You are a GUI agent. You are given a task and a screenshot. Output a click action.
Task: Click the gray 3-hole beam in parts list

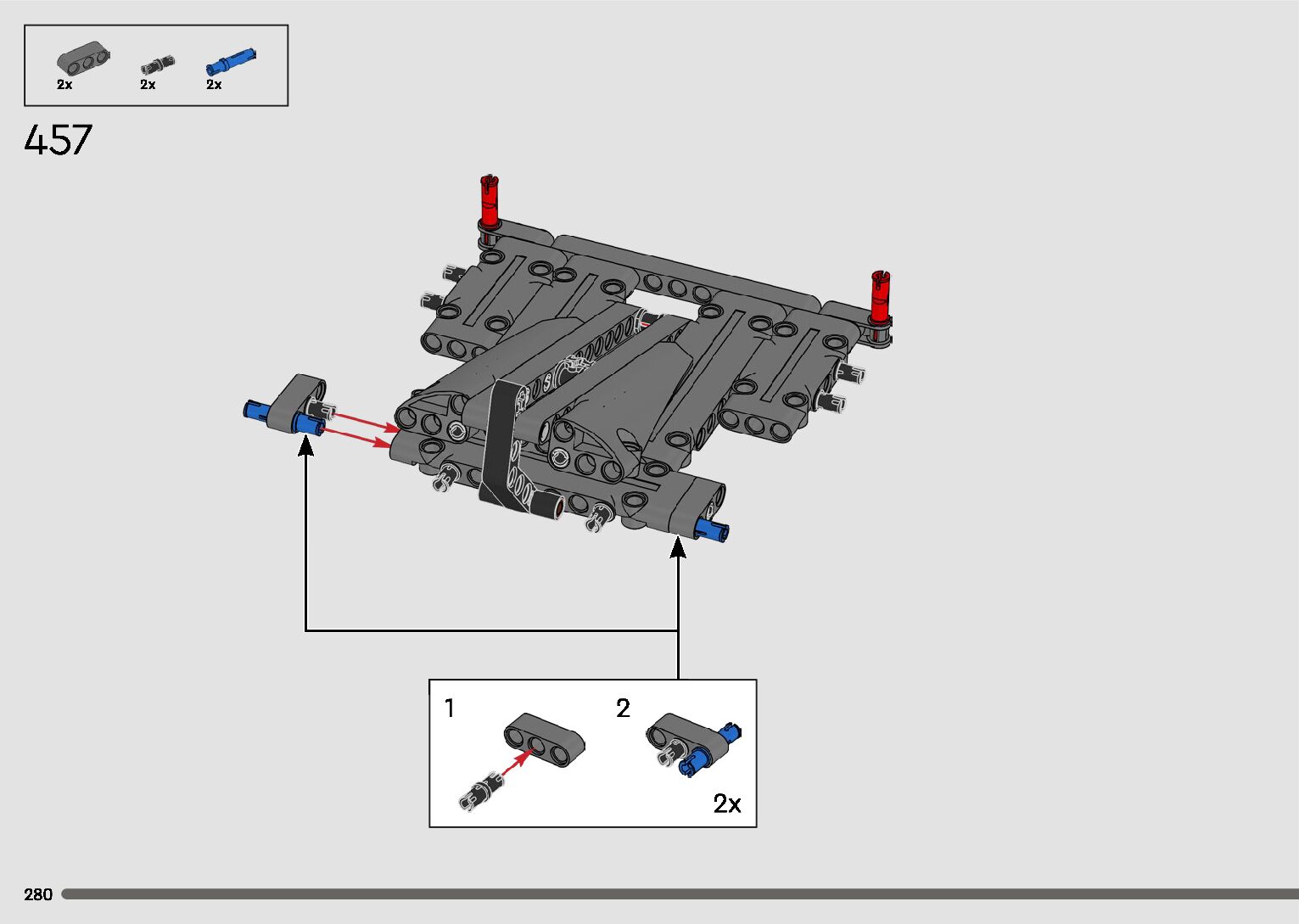(x=83, y=59)
